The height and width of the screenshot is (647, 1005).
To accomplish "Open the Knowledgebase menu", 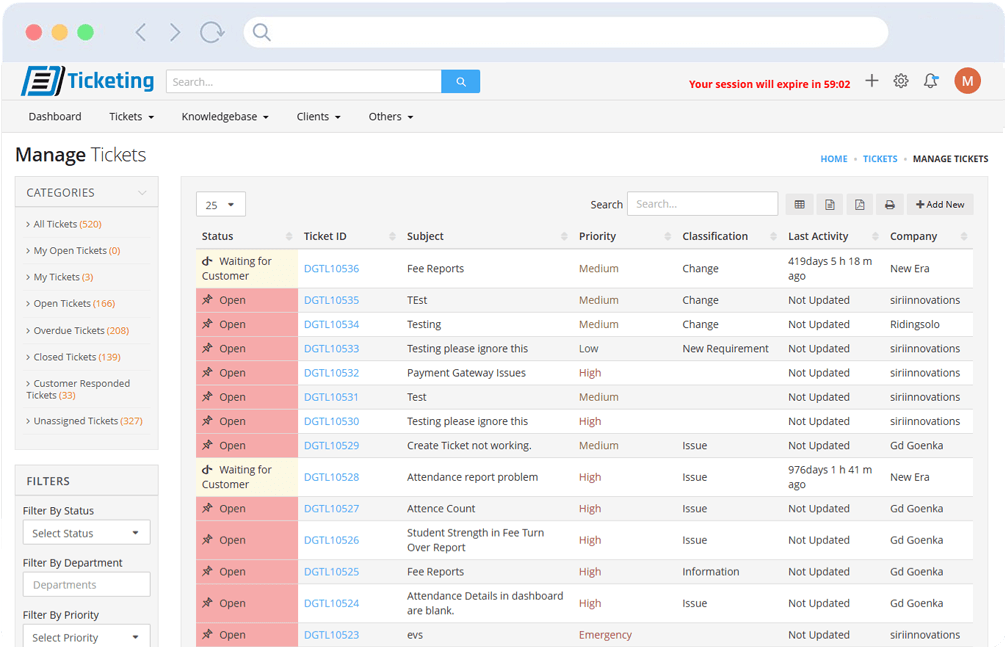I will 225,117.
